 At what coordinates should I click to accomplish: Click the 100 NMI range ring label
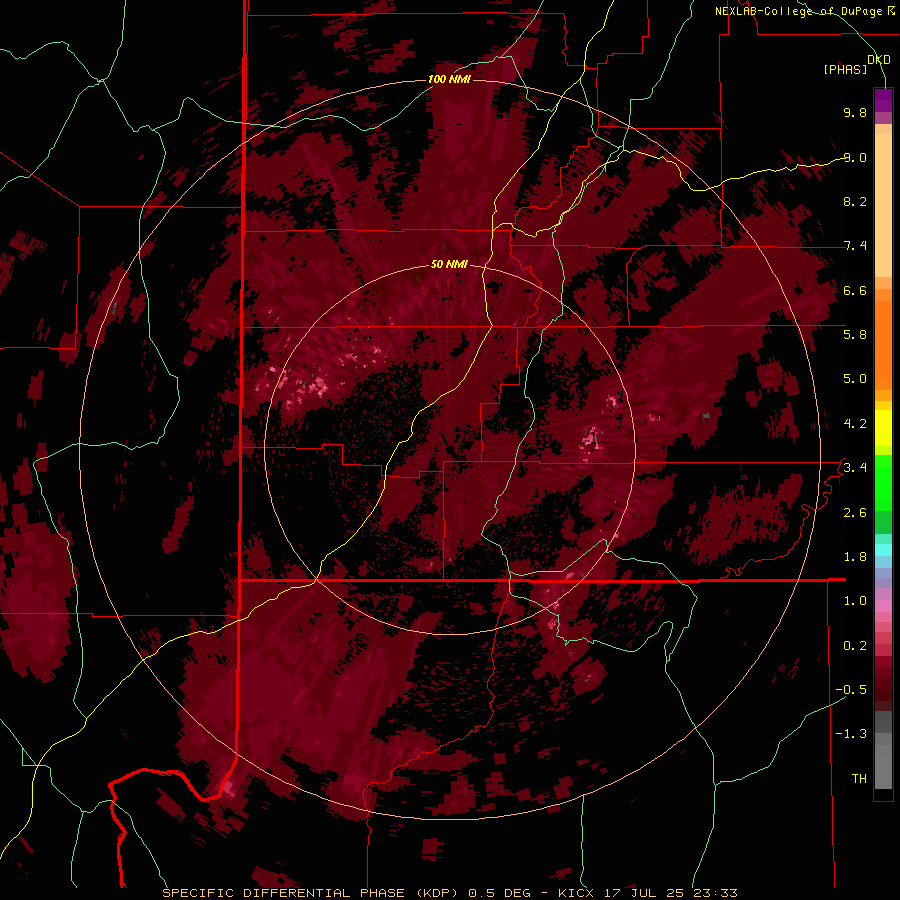tap(449, 79)
